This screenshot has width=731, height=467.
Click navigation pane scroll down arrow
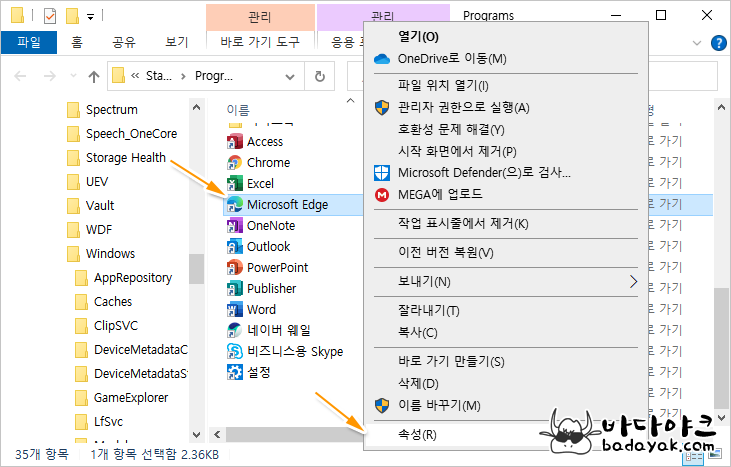[x=196, y=435]
